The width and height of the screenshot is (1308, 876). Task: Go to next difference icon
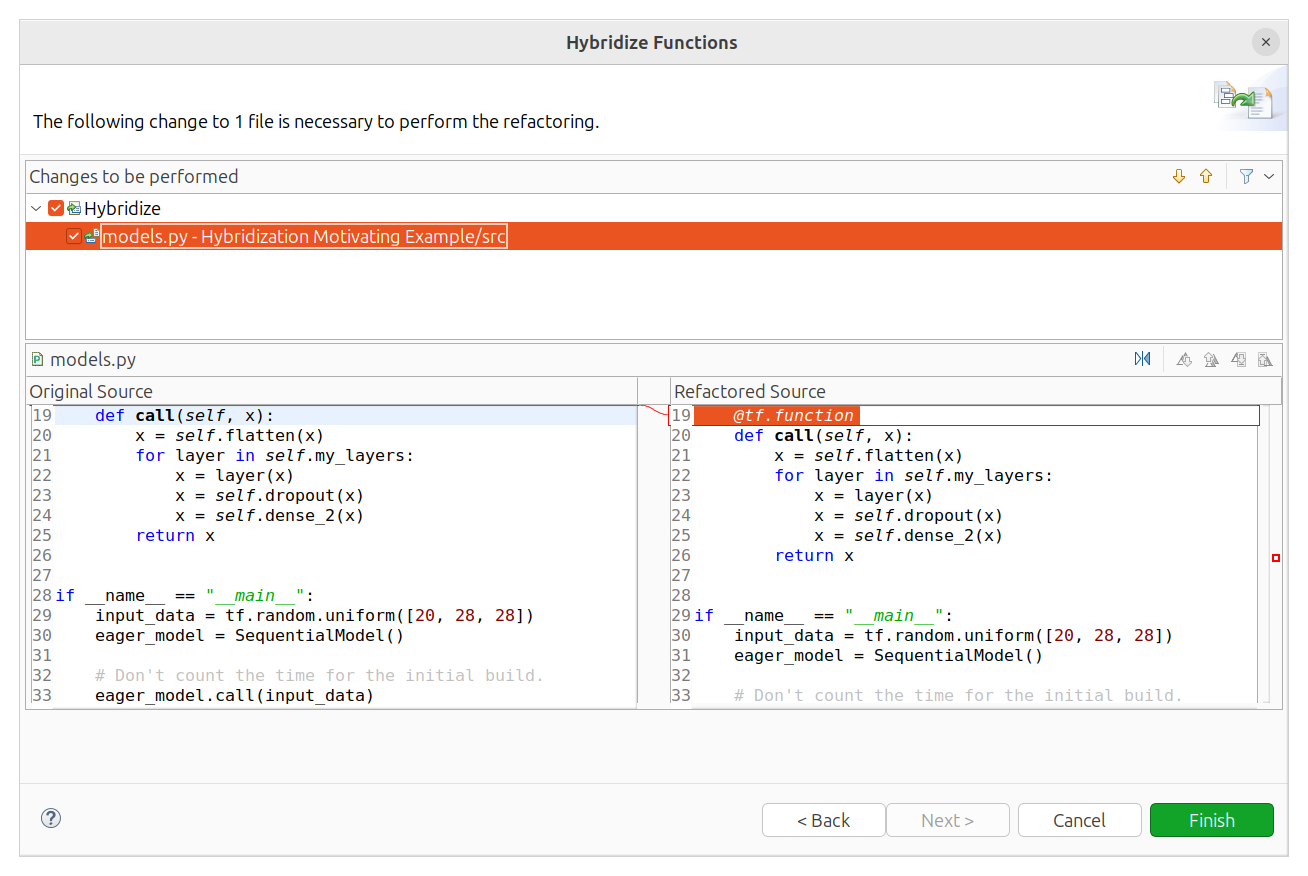(1184, 359)
